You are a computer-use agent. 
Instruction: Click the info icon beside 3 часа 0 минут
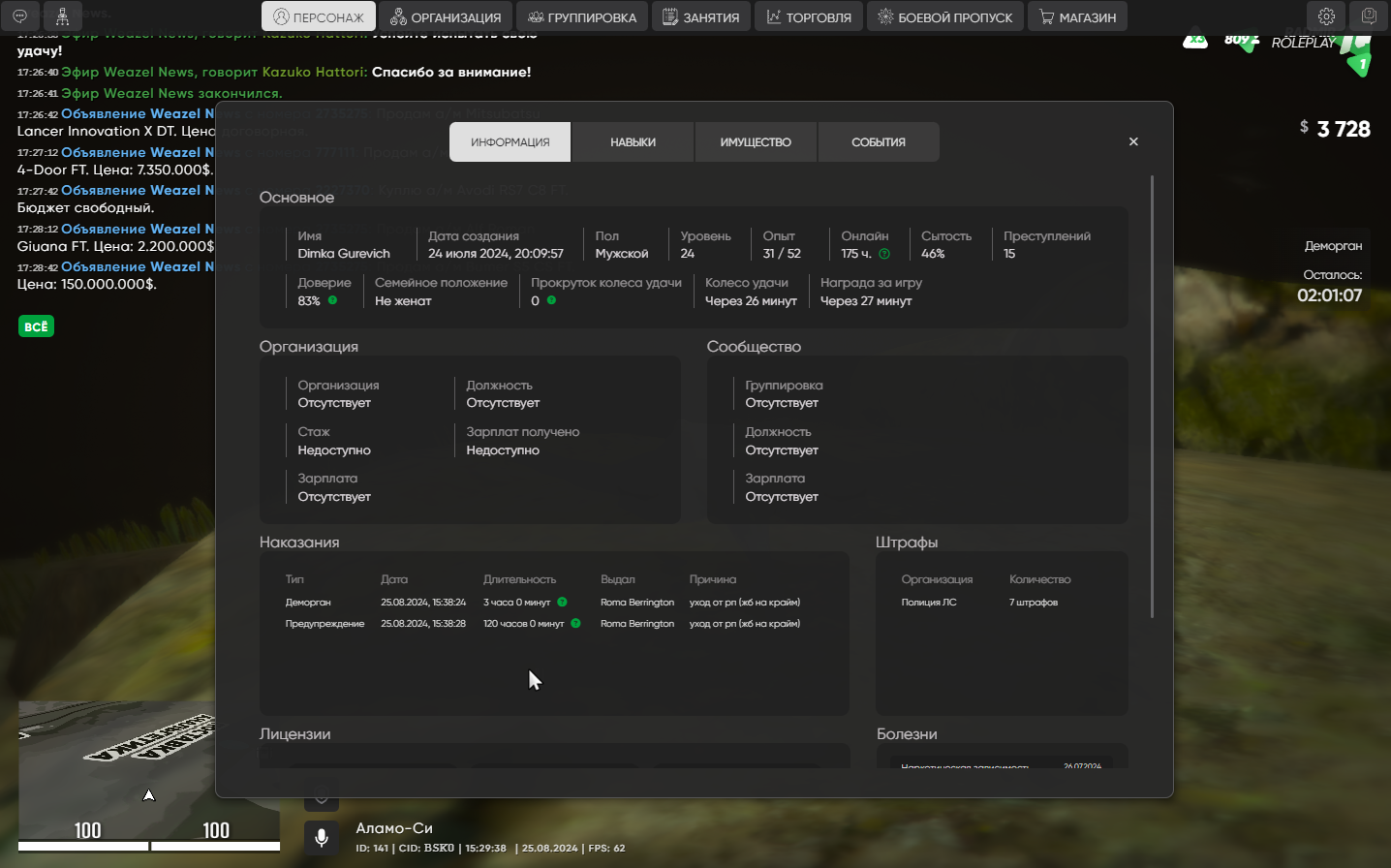[562, 602]
